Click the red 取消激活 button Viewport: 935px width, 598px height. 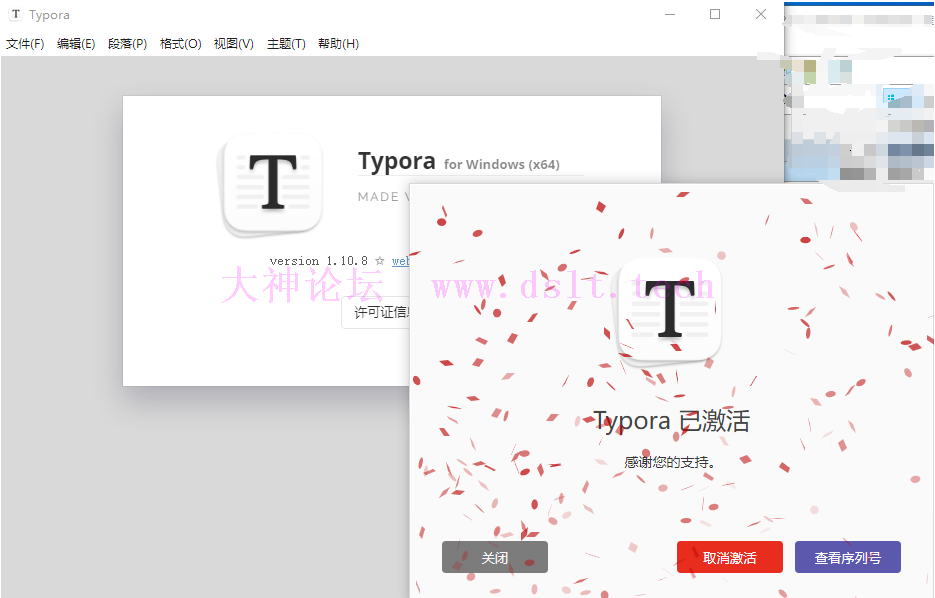tap(730, 557)
